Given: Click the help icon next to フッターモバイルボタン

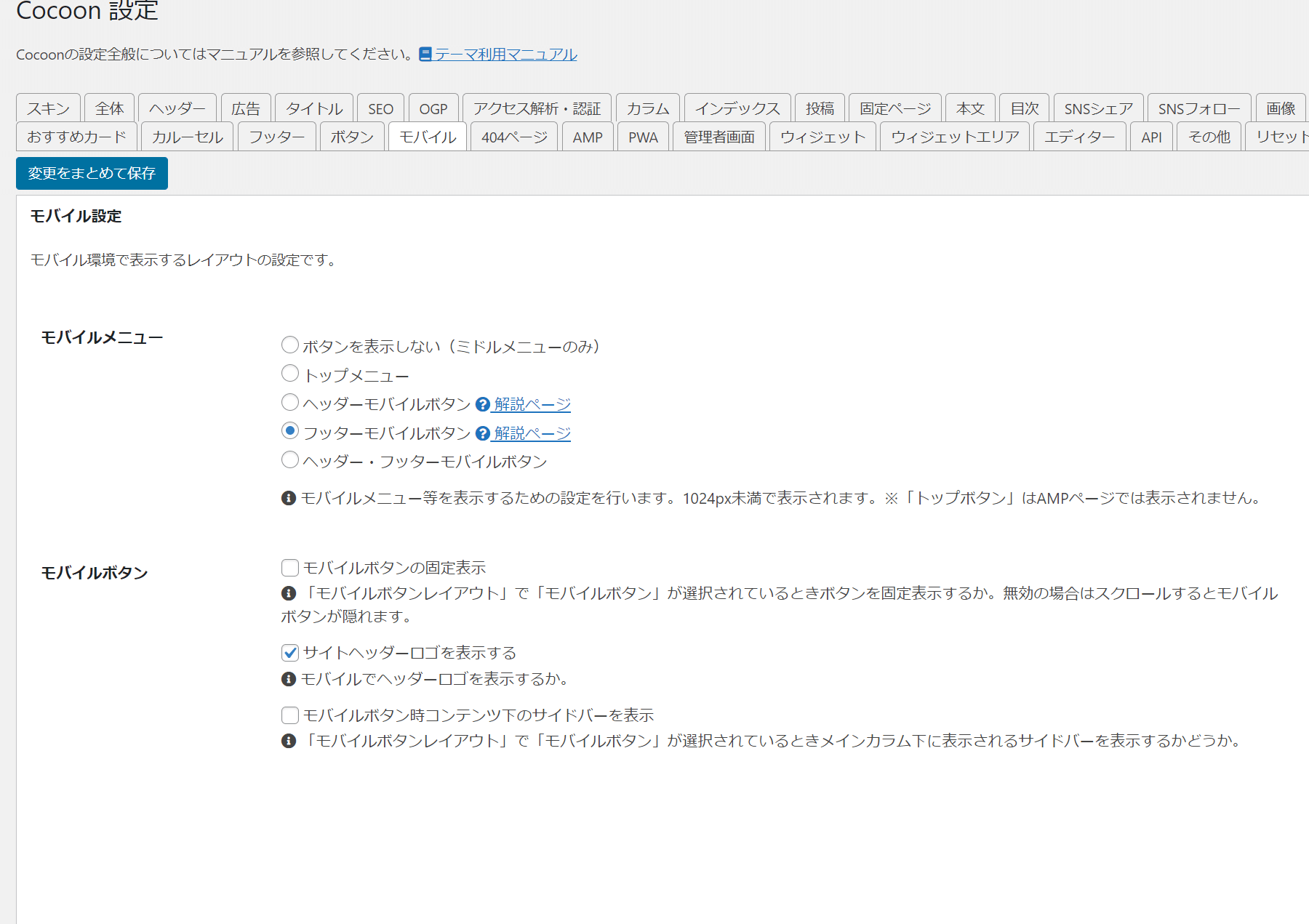Looking at the screenshot, I should pos(483,434).
